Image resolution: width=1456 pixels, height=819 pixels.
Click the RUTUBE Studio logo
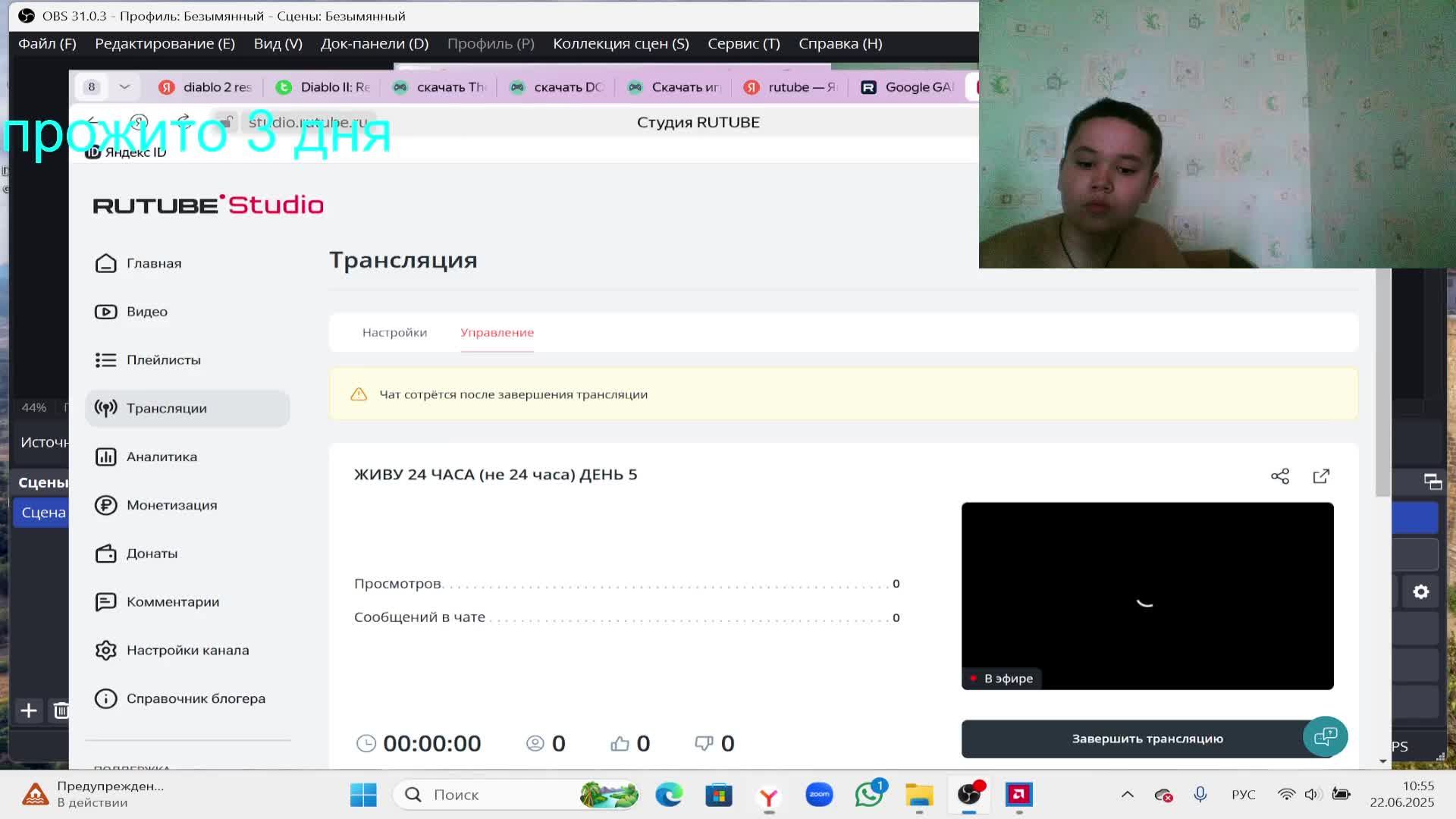coord(208,205)
